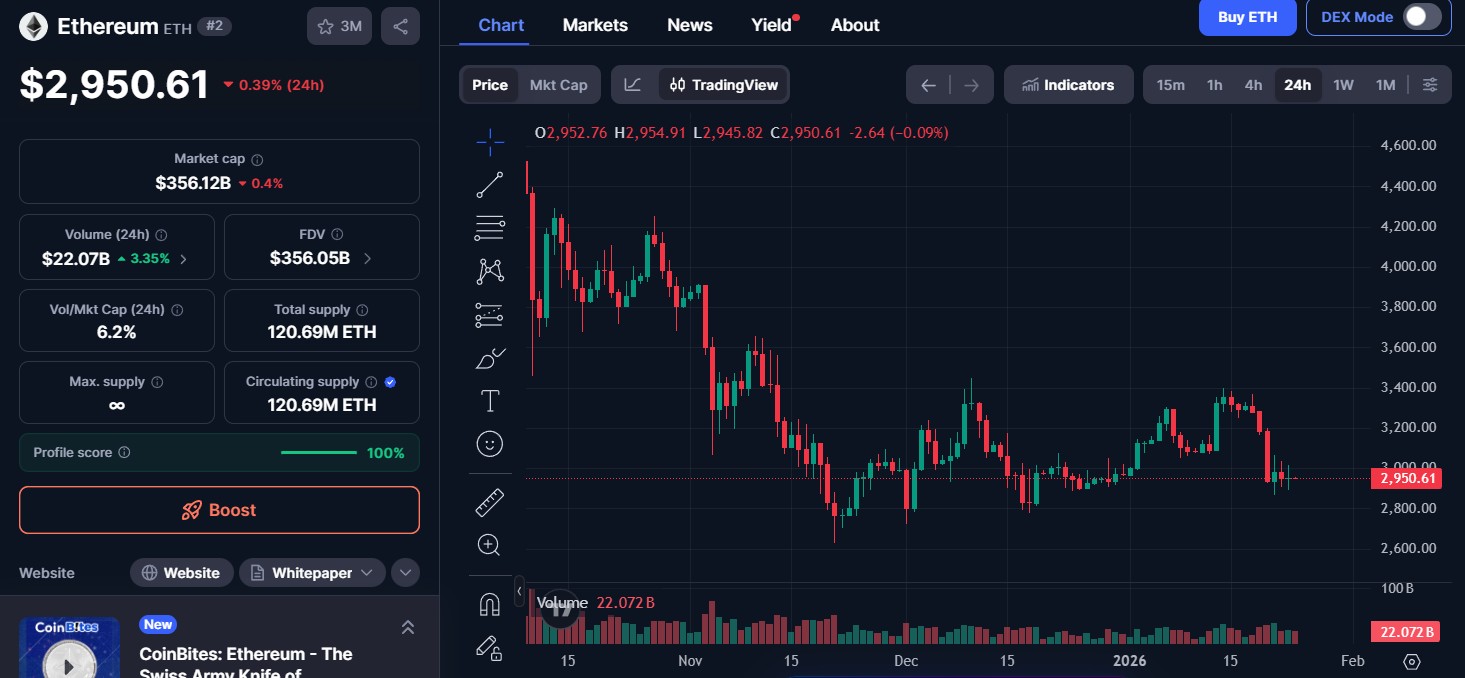Toggle the DEX Mode switch
This screenshot has width=1465, height=678.
coord(1422,17)
